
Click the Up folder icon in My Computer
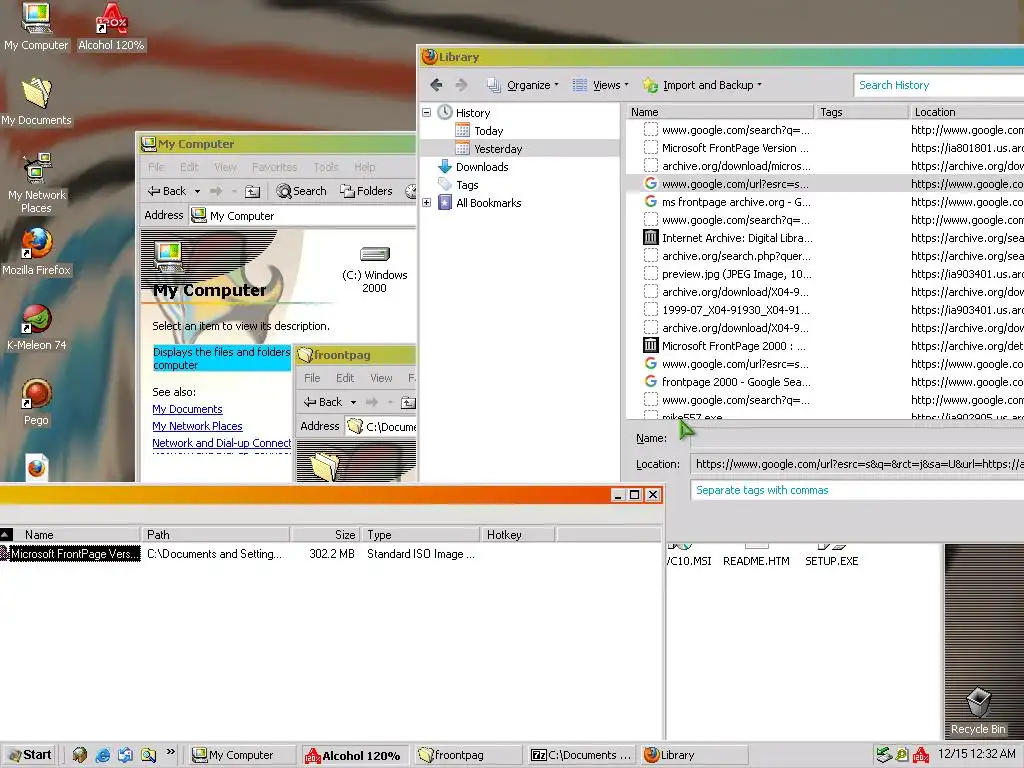252,191
